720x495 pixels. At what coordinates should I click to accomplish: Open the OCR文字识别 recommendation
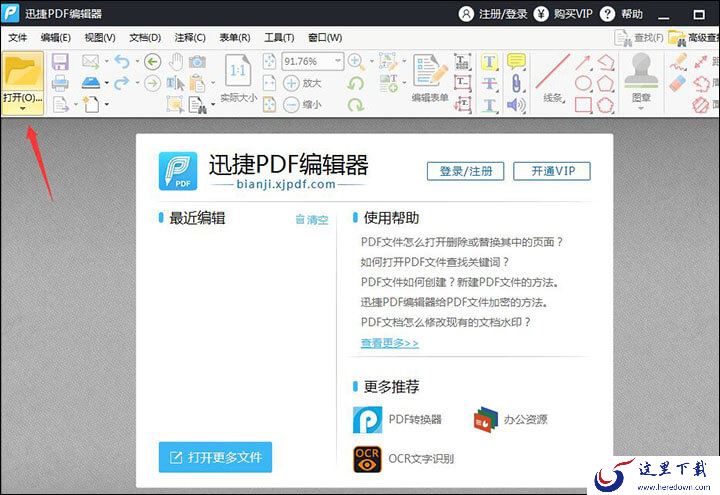click(x=404, y=459)
